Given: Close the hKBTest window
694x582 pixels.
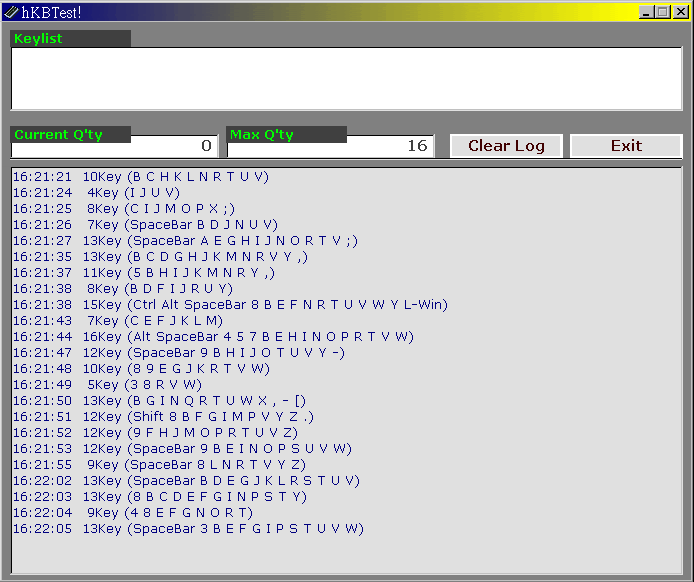Looking at the screenshot, I should pos(680,12).
